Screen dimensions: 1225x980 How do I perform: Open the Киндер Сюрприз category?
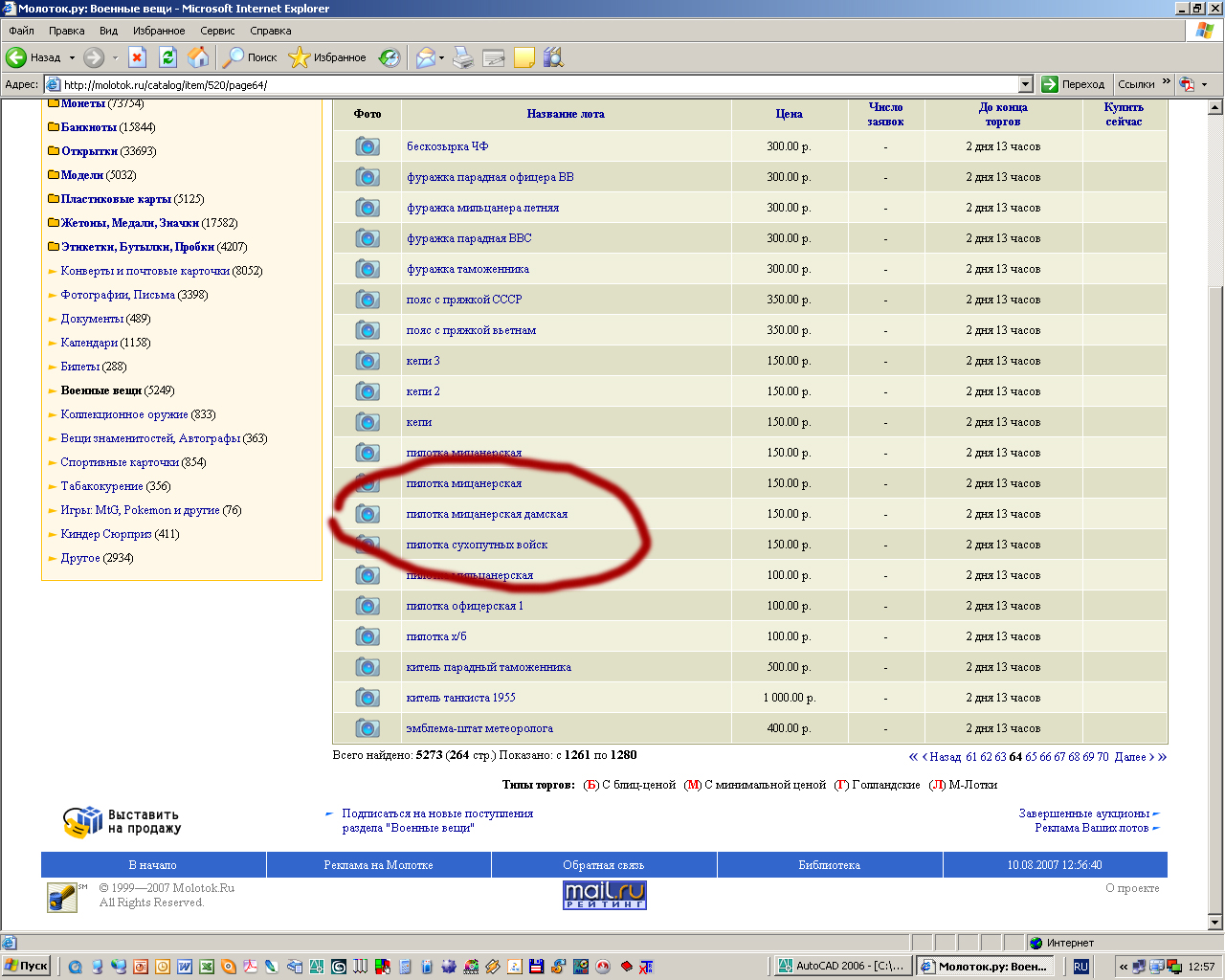[106, 534]
